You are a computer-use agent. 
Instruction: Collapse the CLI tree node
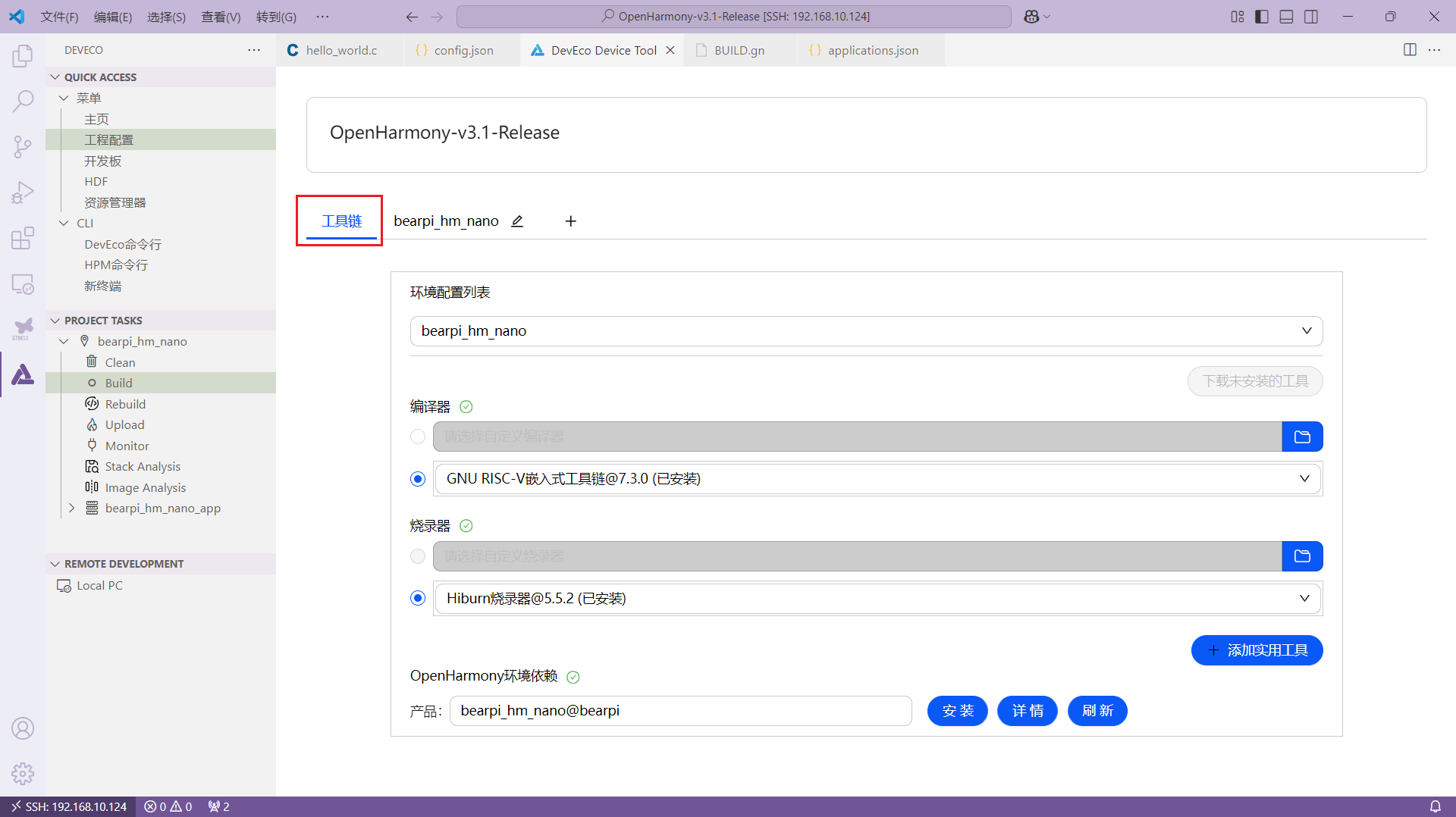64,224
